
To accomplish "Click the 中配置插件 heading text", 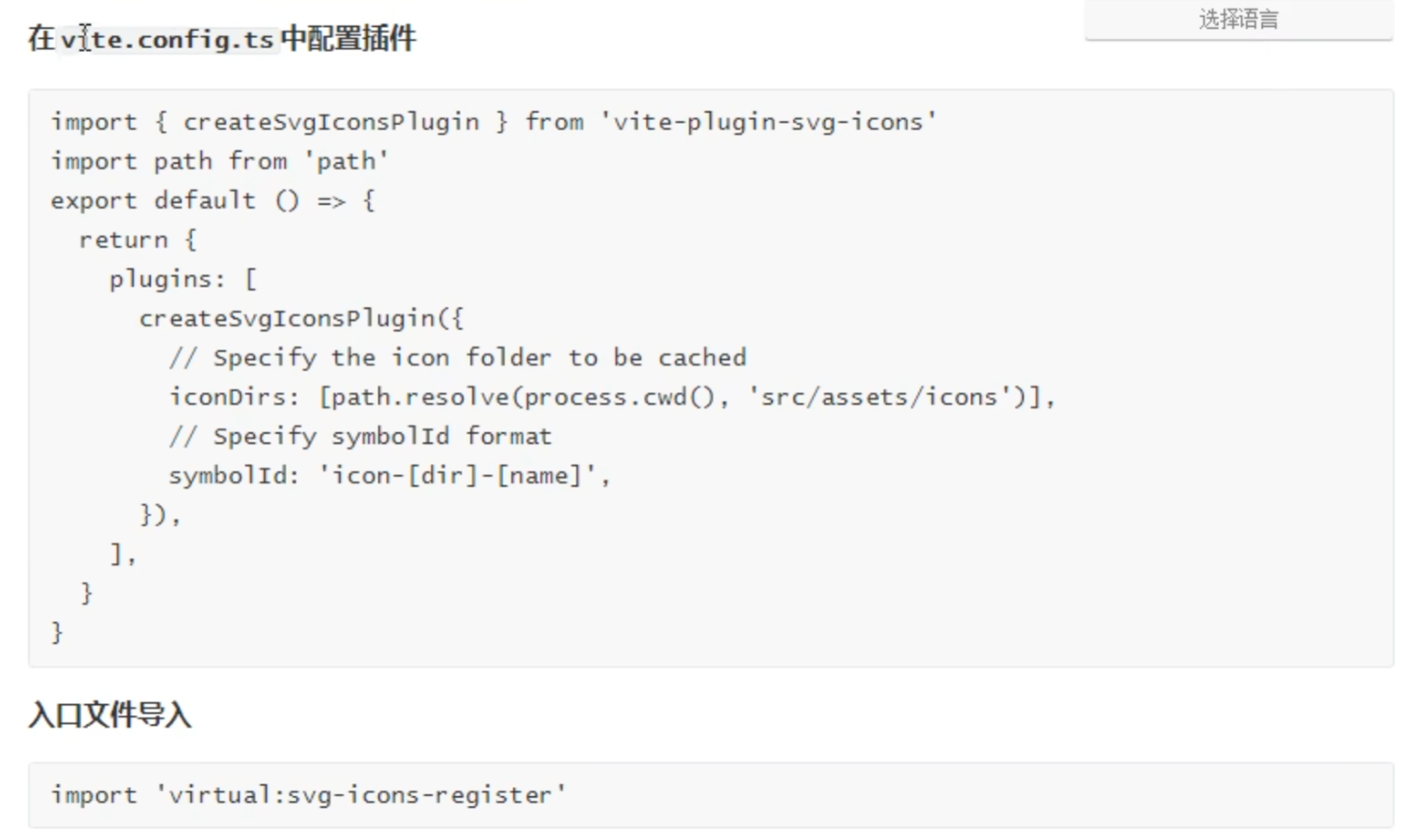I will tap(348, 39).
